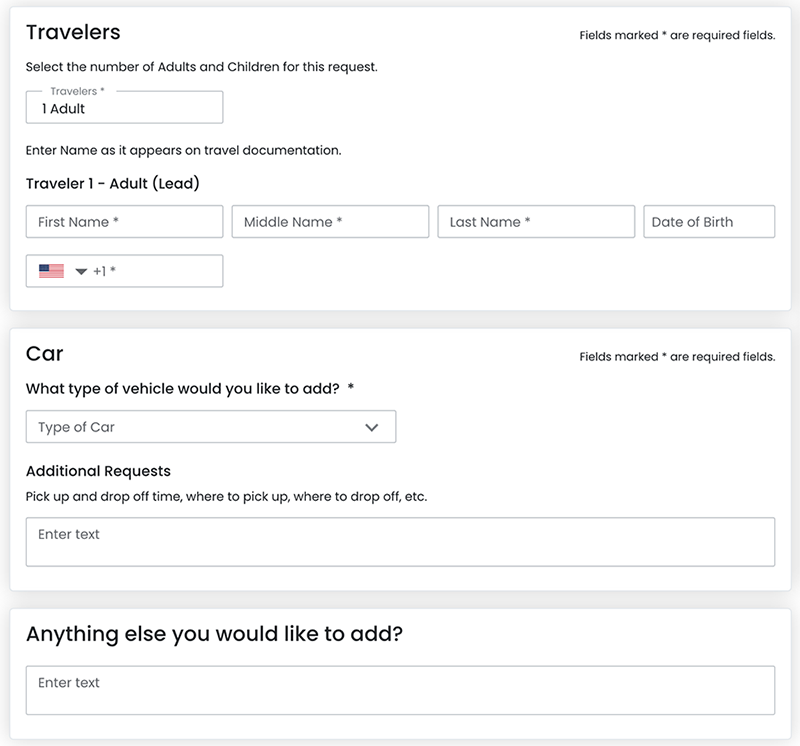Click the 'What type of vehicle' question label
This screenshot has height=746, width=800.
click(x=183, y=389)
